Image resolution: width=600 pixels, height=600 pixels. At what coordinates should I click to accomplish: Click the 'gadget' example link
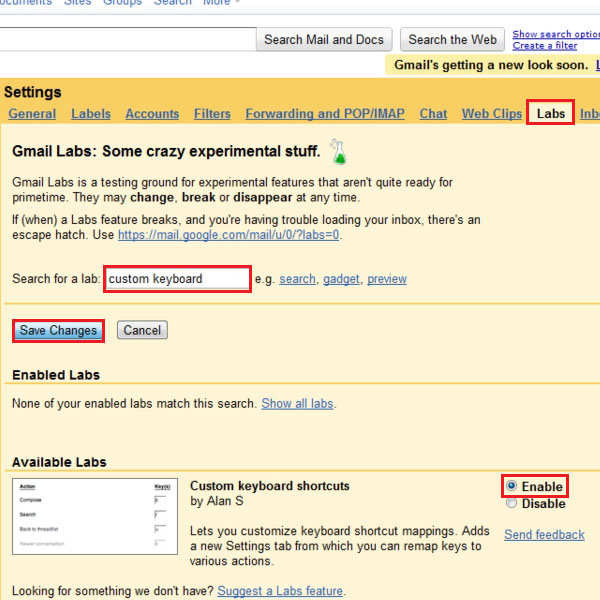click(341, 279)
